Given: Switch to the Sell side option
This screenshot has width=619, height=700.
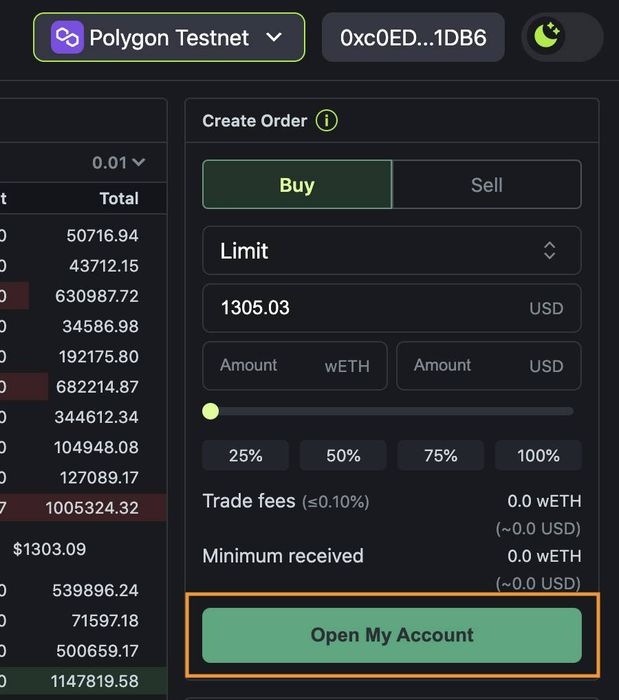Looking at the screenshot, I should point(487,184).
